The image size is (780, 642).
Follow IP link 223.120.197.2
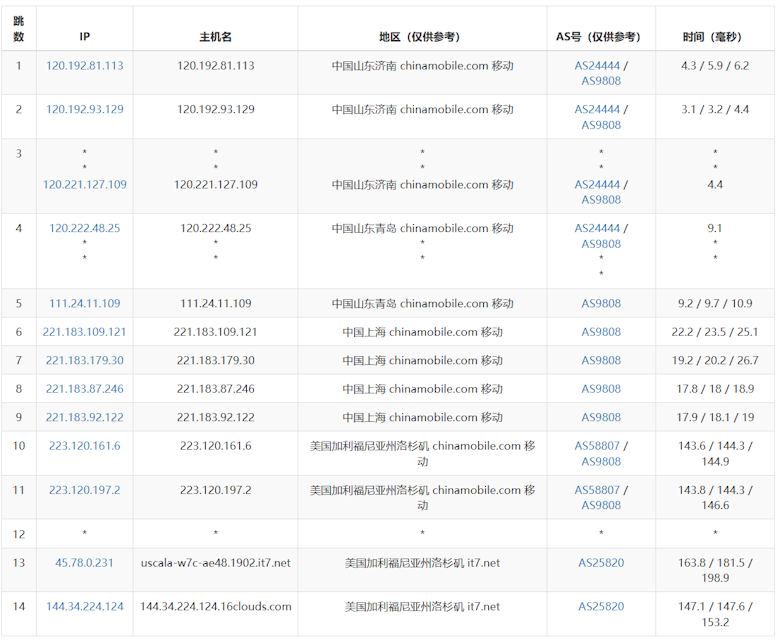(x=85, y=490)
